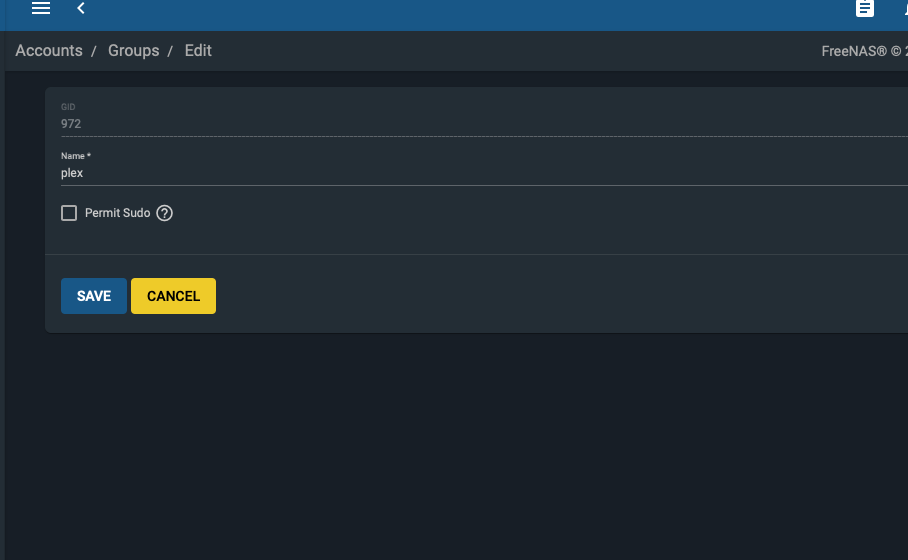Open the task manager clipboard icon
Screen dimensions: 908x560
click(865, 8)
